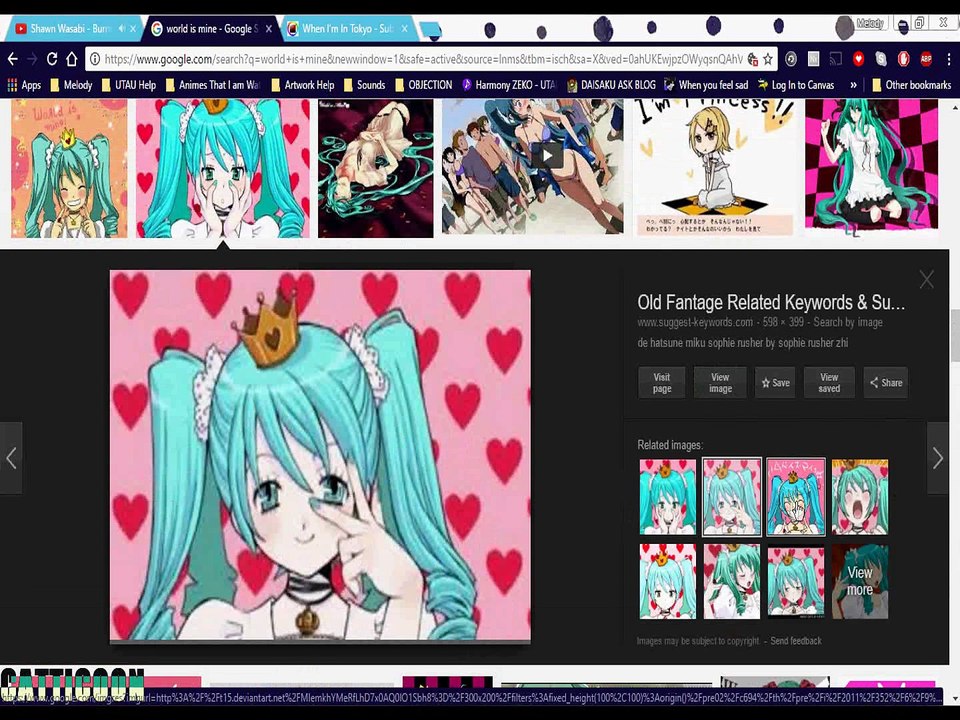Open the AdBlock Plus ABP extension

[x=926, y=59]
